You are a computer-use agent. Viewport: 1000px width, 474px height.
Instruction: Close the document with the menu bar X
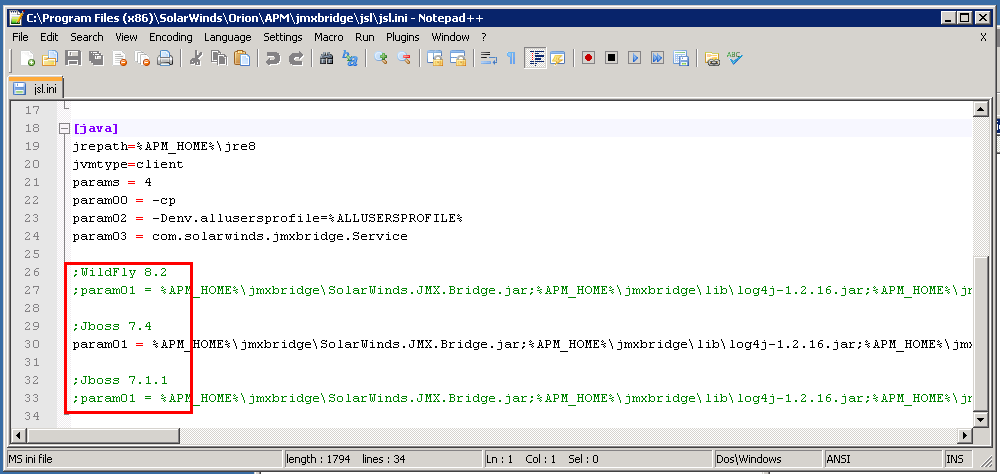[983, 37]
